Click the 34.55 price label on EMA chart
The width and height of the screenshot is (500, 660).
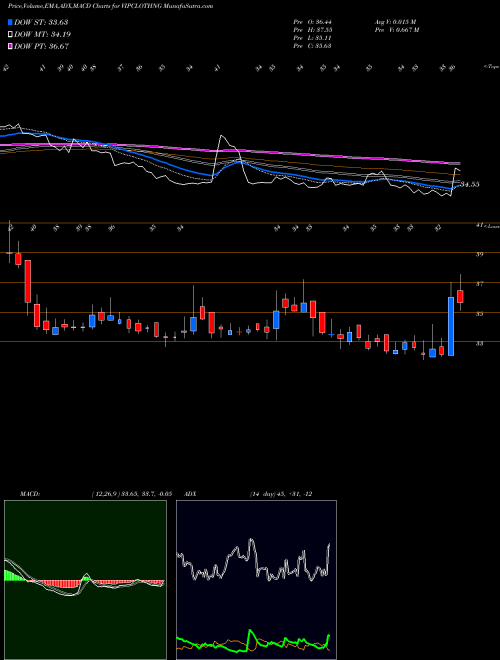point(470,184)
